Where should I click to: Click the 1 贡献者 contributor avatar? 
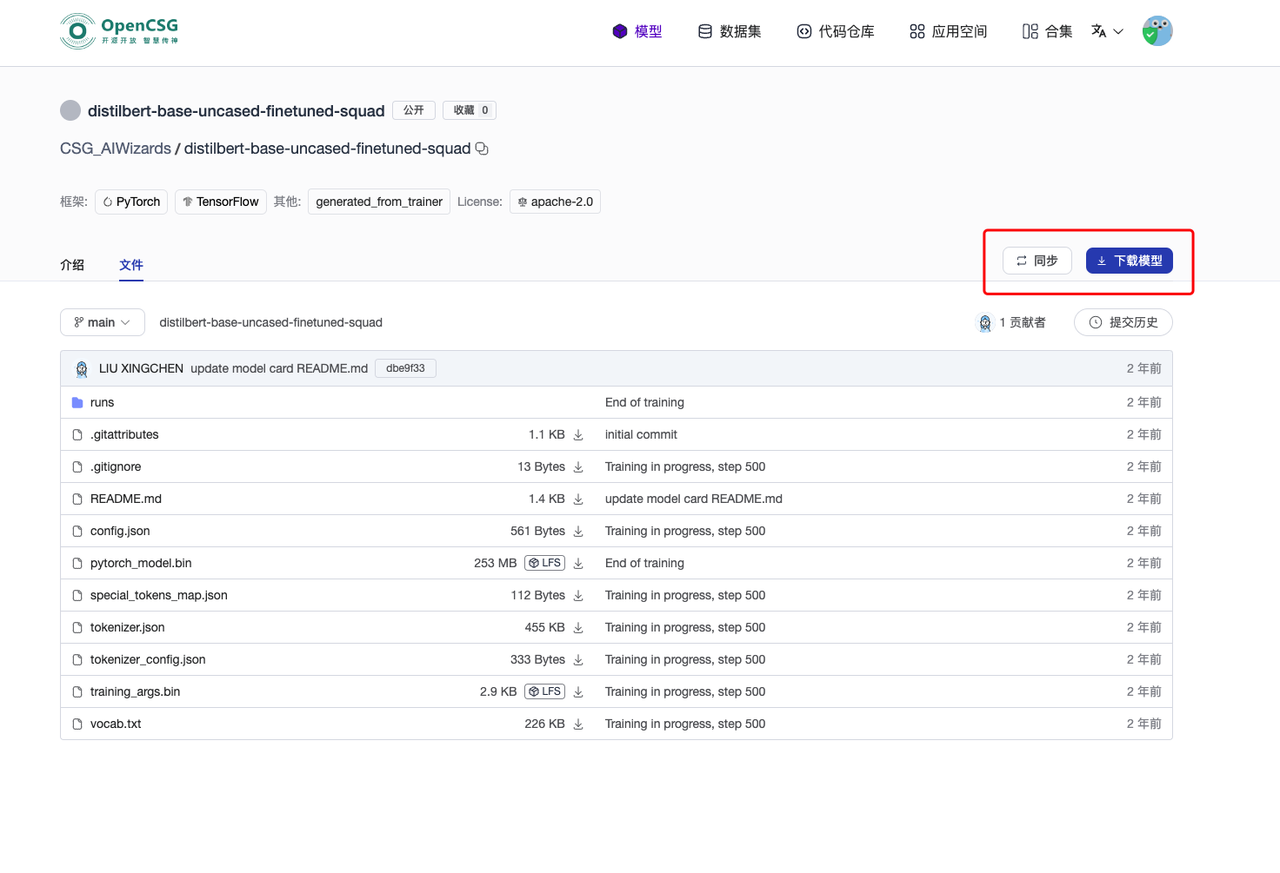click(x=985, y=322)
